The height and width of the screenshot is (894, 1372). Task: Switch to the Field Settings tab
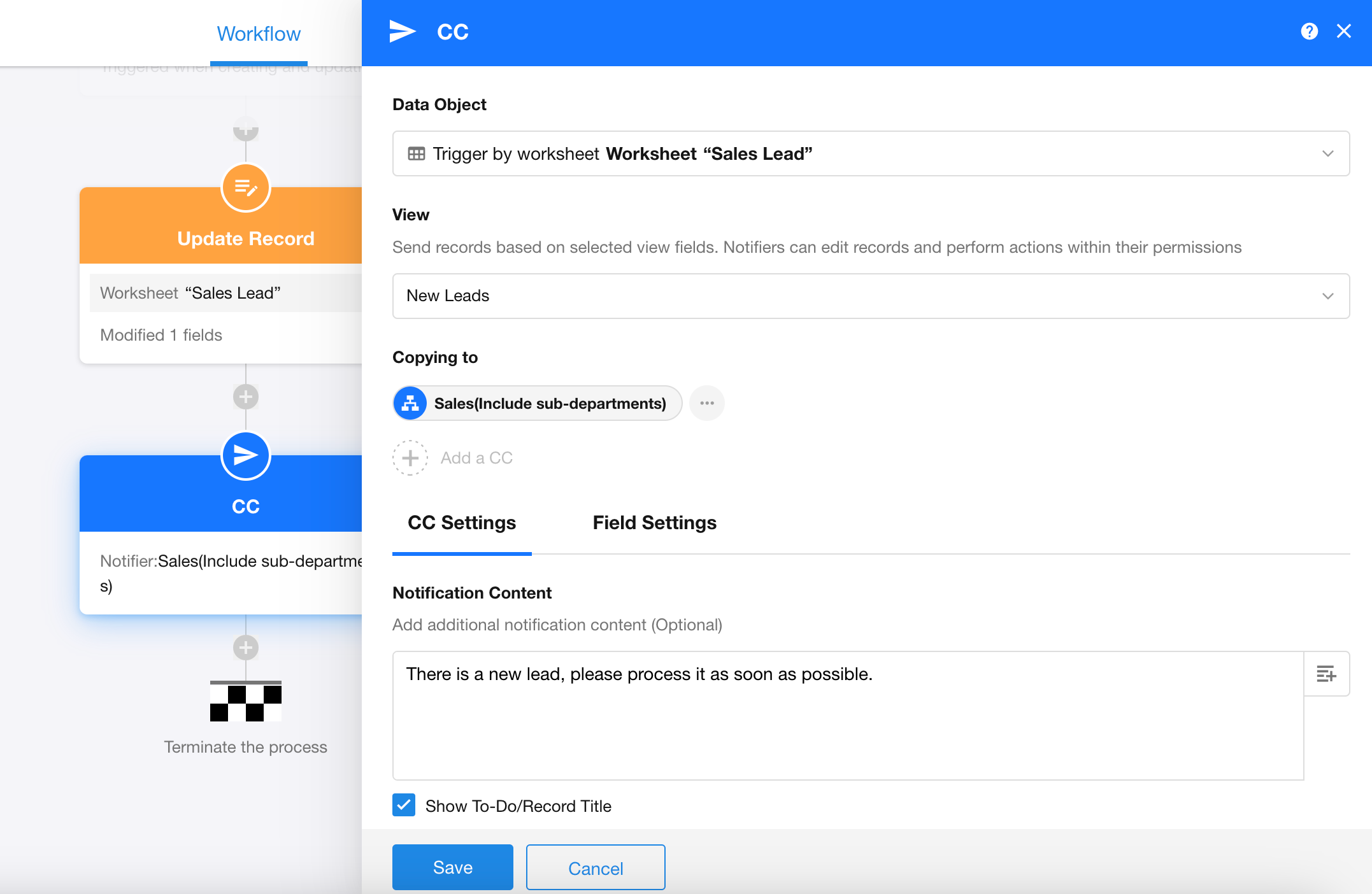coord(654,523)
